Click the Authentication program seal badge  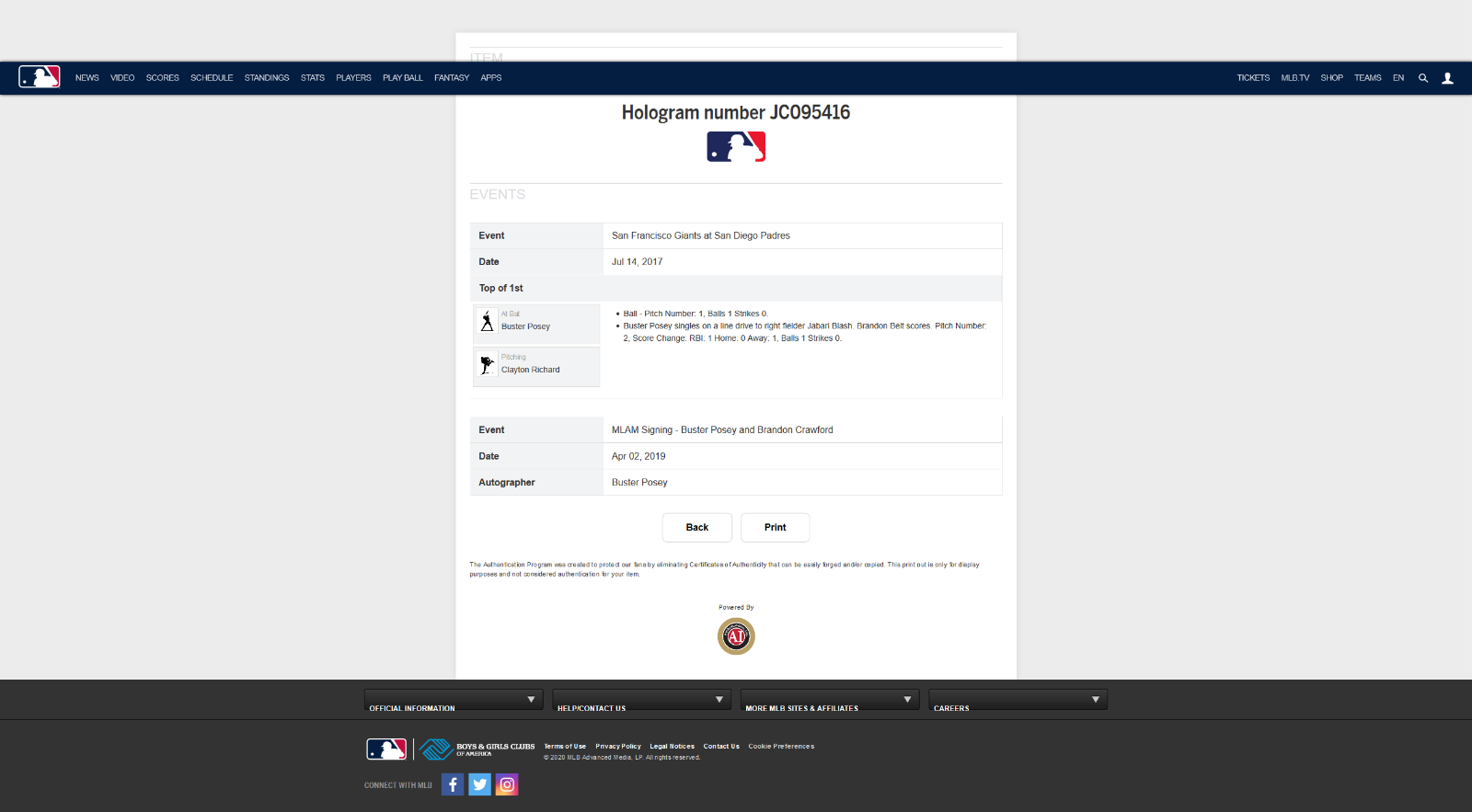736,635
